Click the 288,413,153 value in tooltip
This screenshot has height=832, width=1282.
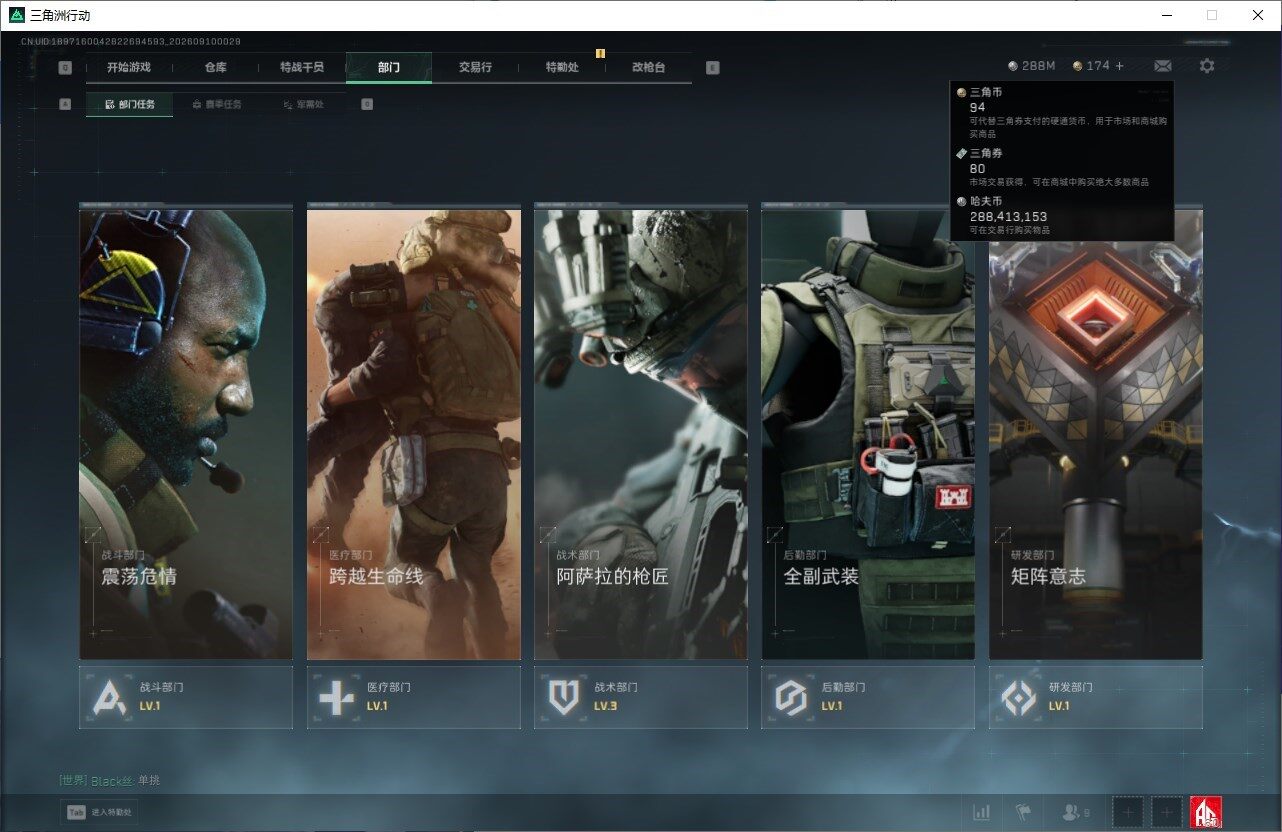click(x=1008, y=216)
